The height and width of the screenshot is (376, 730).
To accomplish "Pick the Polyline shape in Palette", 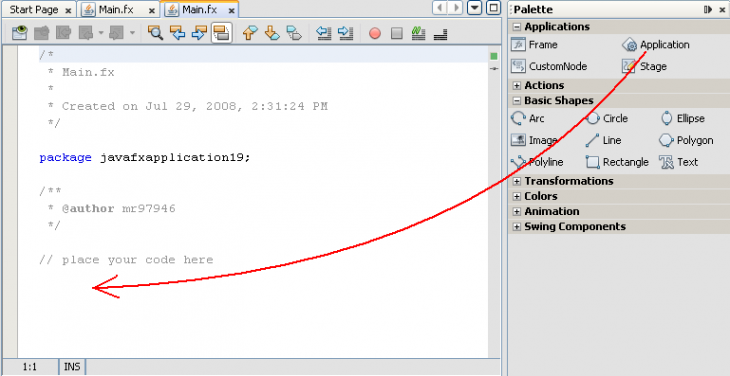I will (x=537, y=162).
